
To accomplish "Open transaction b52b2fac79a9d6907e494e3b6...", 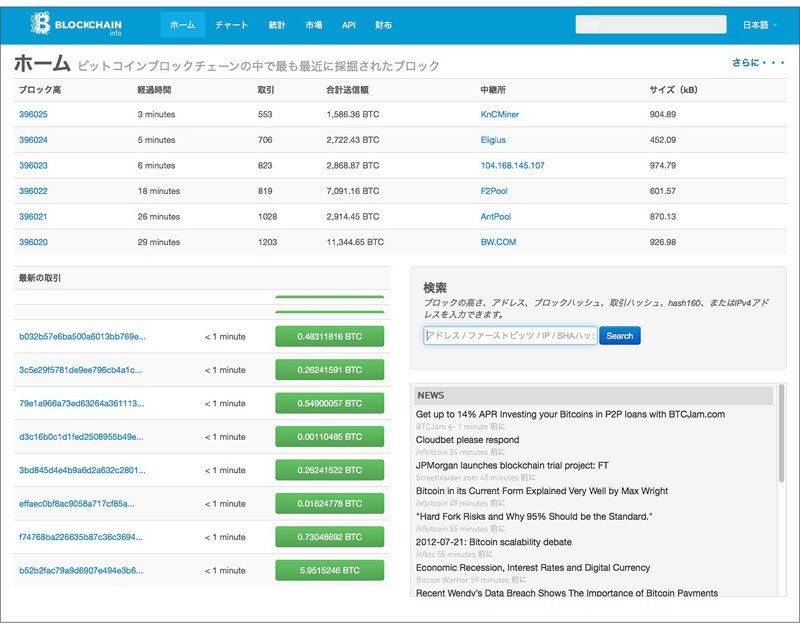I will pyautogui.click(x=81, y=571).
